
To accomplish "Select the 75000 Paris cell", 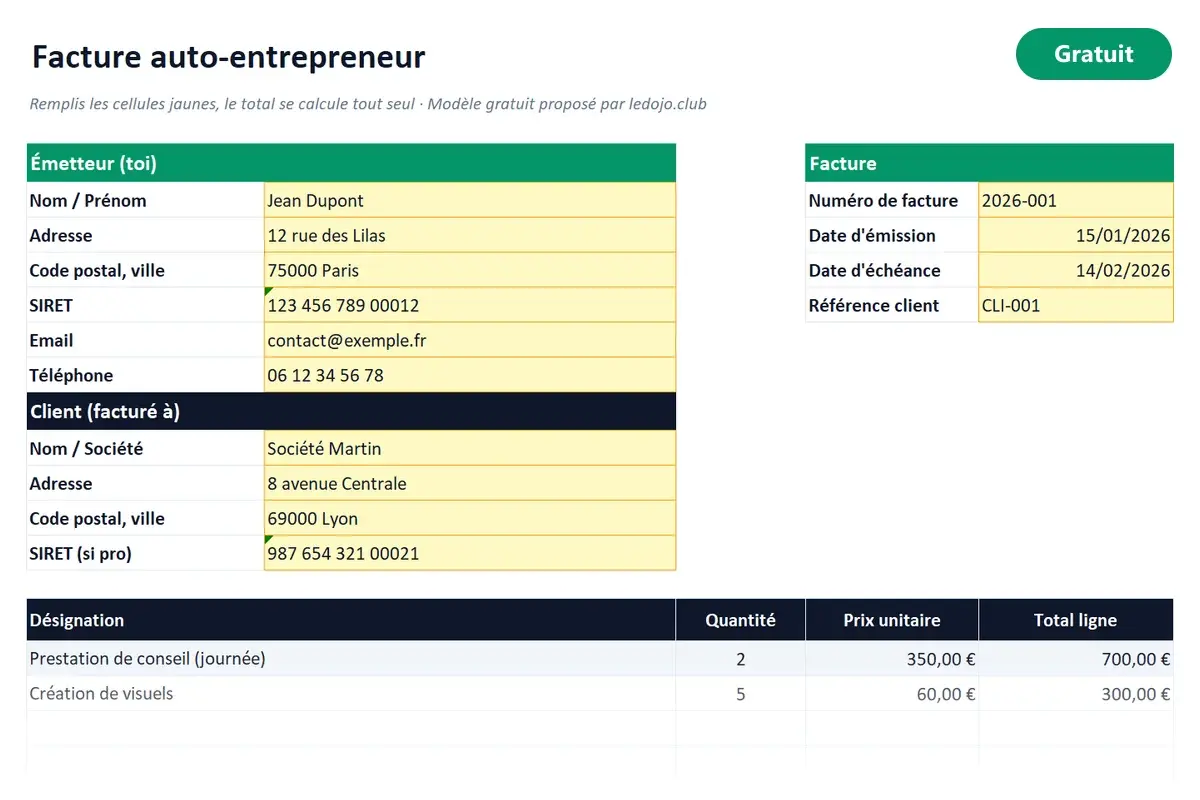I will point(470,270).
